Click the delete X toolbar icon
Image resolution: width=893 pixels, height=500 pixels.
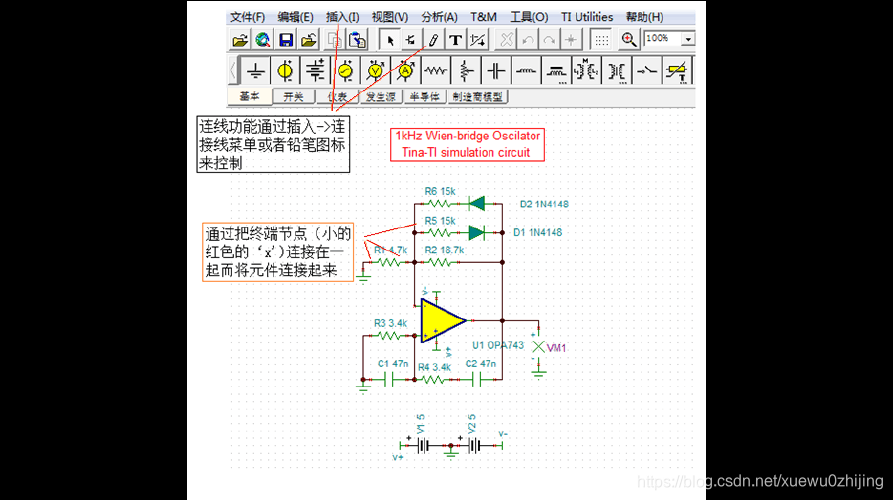point(506,40)
